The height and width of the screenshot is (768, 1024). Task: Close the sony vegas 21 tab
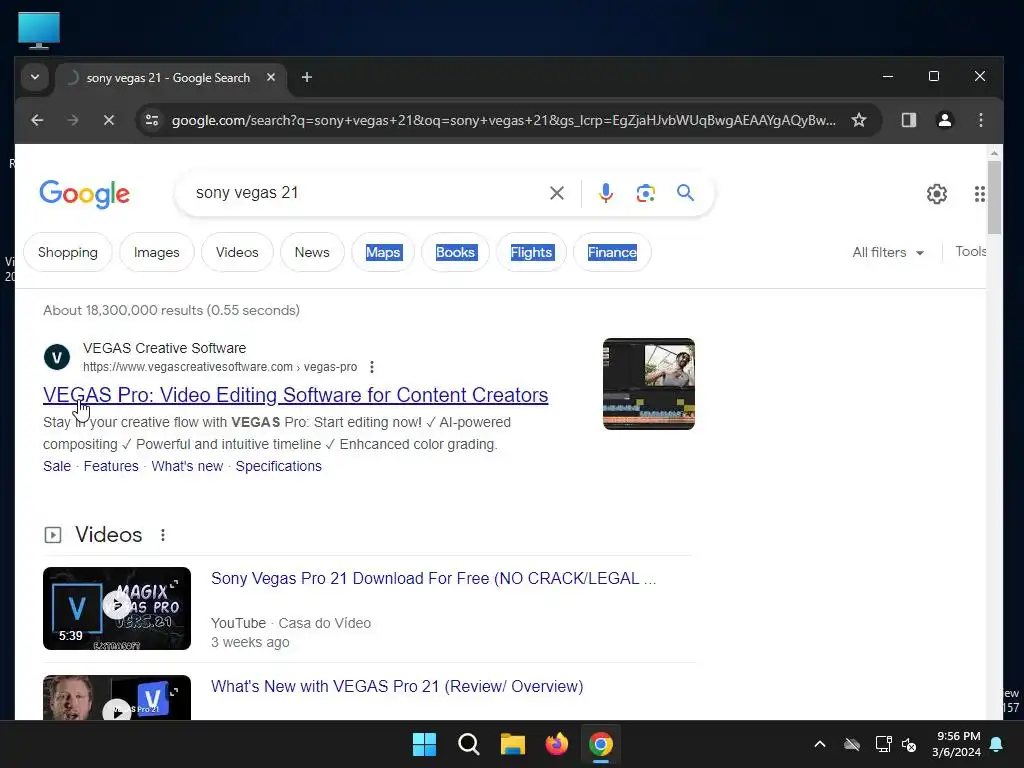coord(271,77)
